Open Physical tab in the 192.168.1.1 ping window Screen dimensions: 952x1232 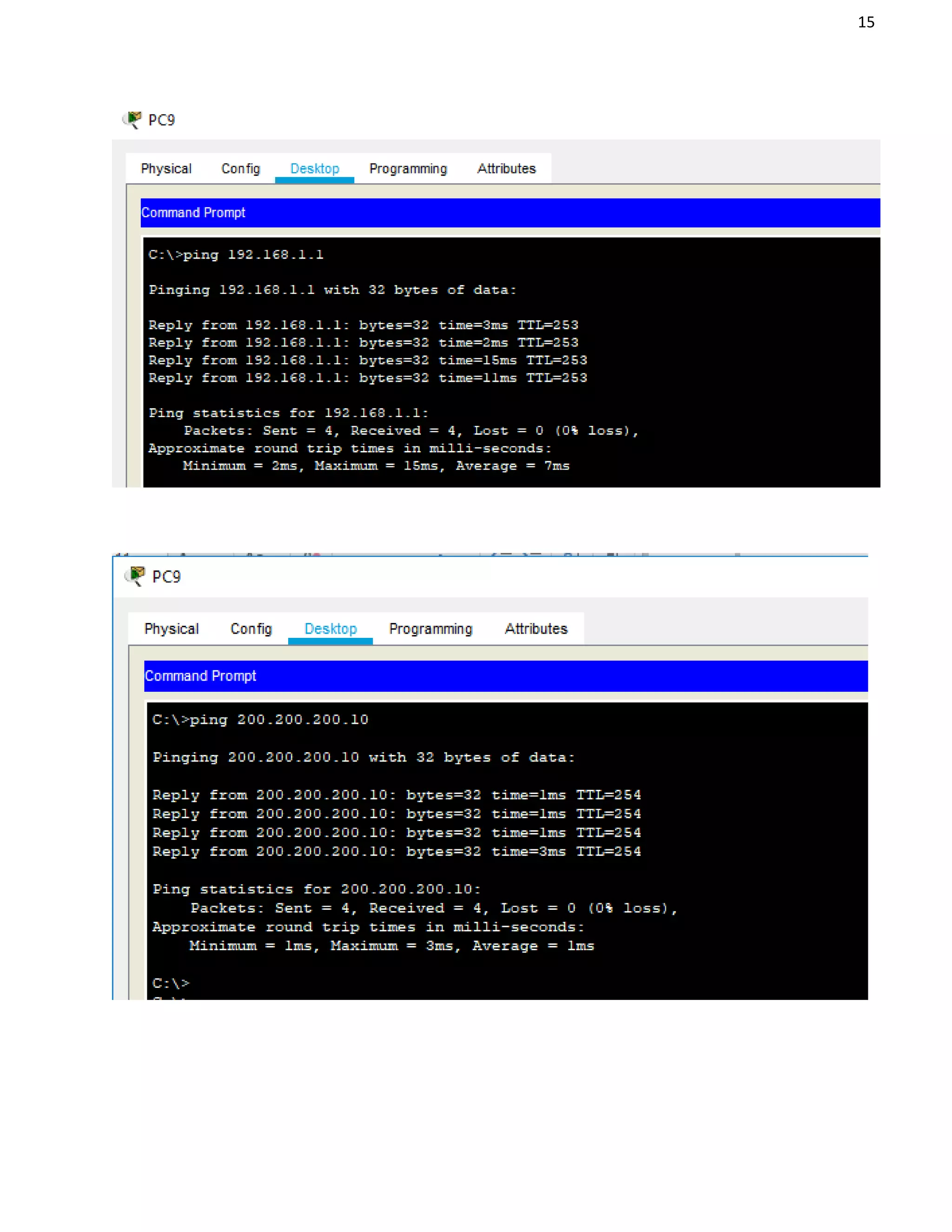pyautogui.click(x=166, y=169)
